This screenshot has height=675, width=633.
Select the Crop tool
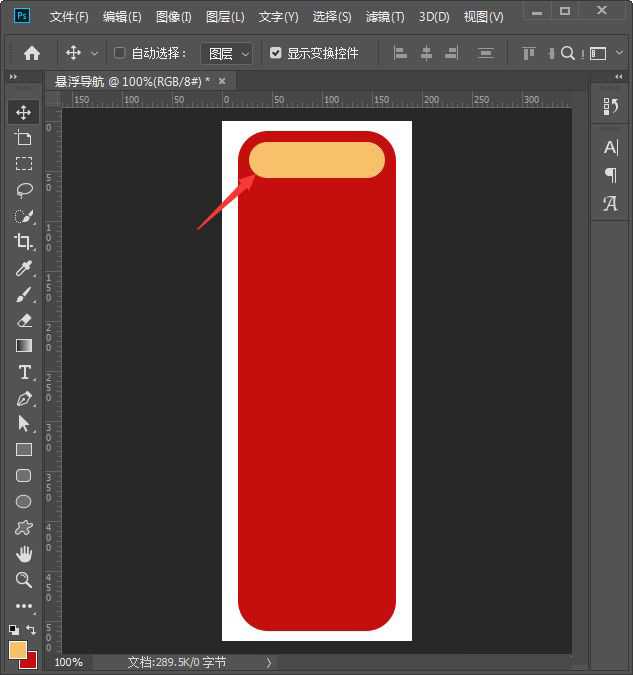click(24, 242)
